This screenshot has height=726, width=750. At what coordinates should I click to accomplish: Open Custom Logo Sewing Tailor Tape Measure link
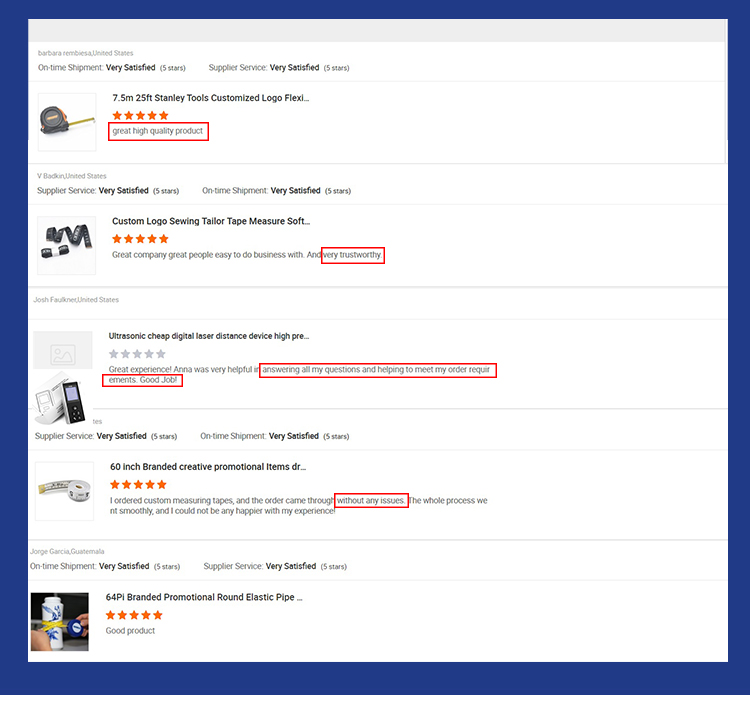click(x=211, y=221)
